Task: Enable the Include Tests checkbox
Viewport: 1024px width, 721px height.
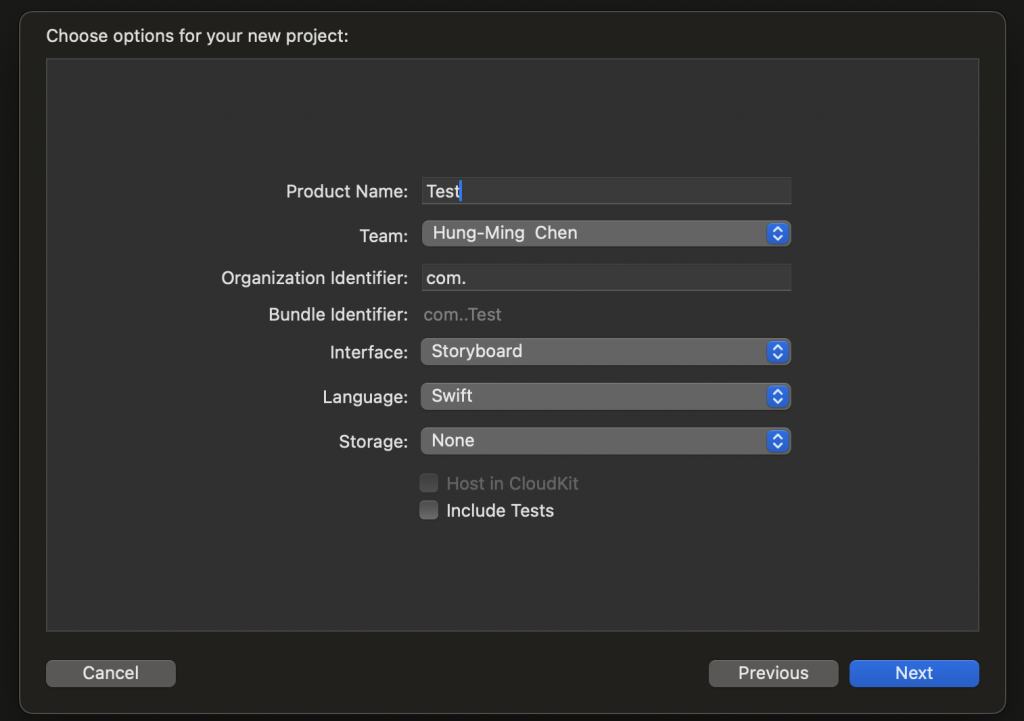Action: point(429,511)
